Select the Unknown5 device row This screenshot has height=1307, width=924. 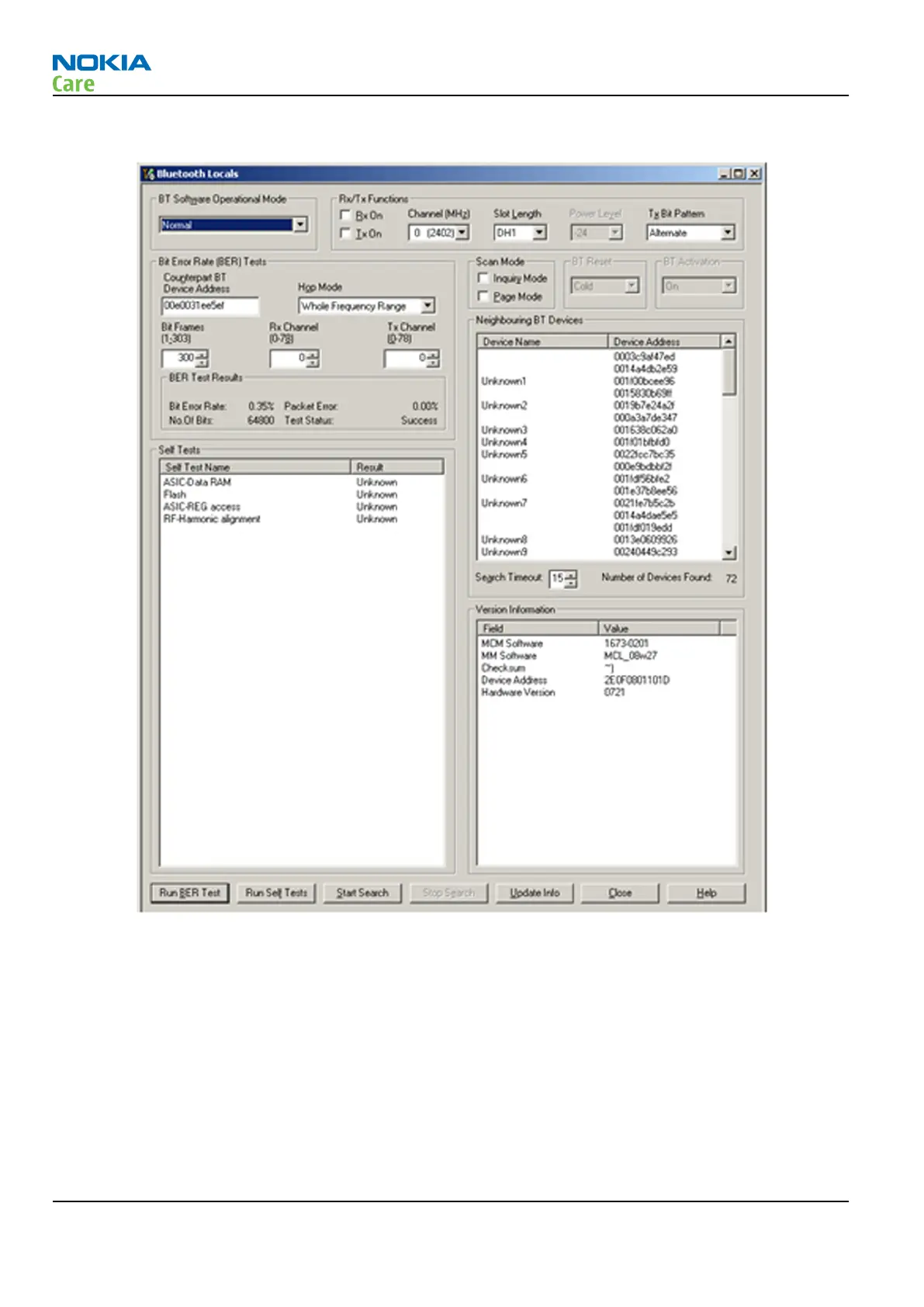[x=600, y=455]
